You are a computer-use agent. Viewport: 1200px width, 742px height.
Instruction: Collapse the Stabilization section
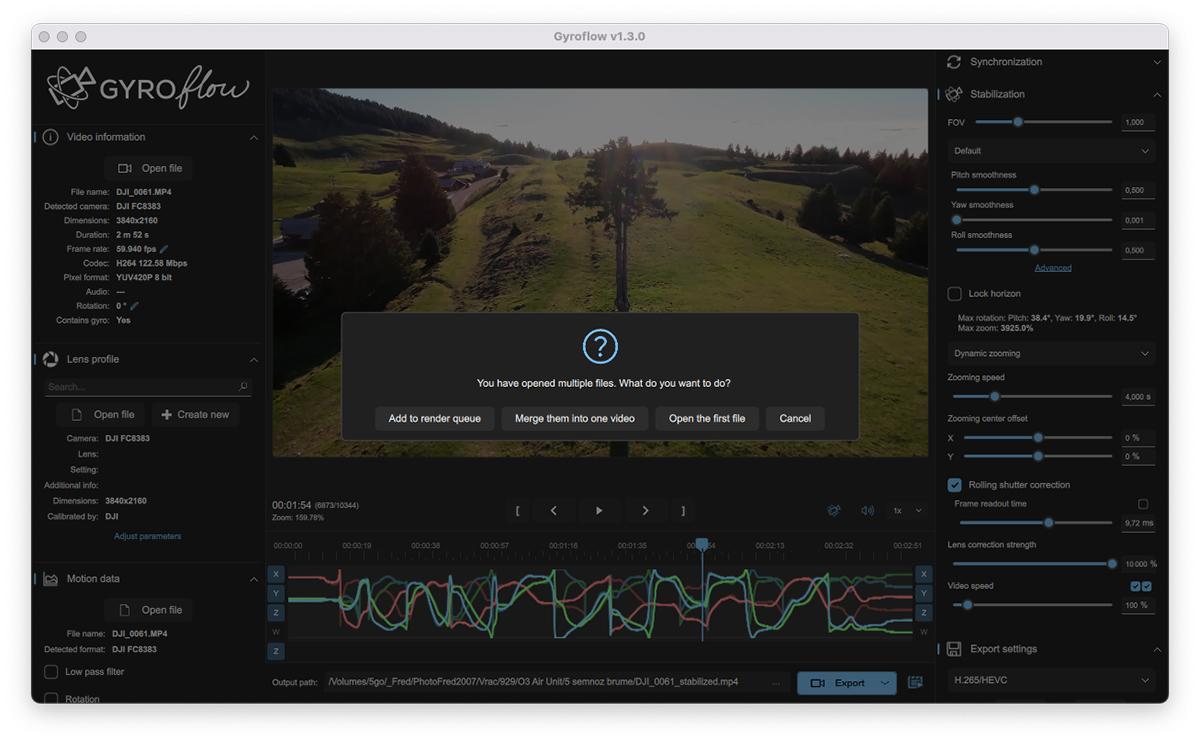pos(1157,94)
